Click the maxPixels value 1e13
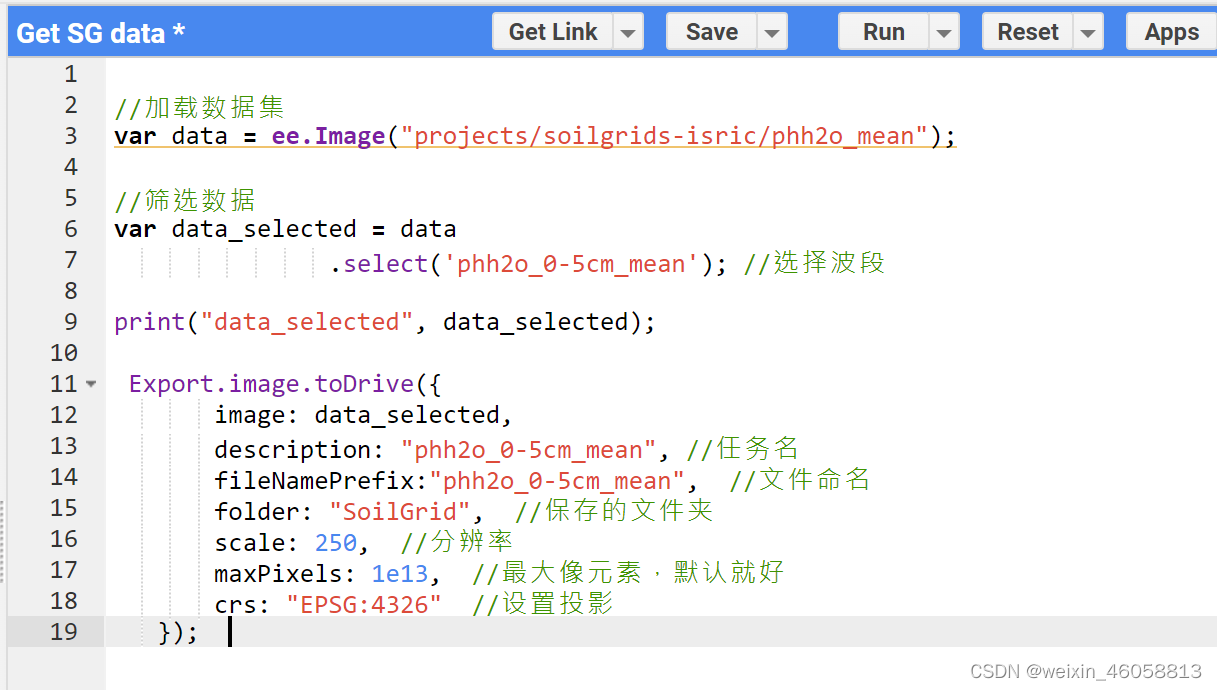1217x690 pixels. pos(400,574)
